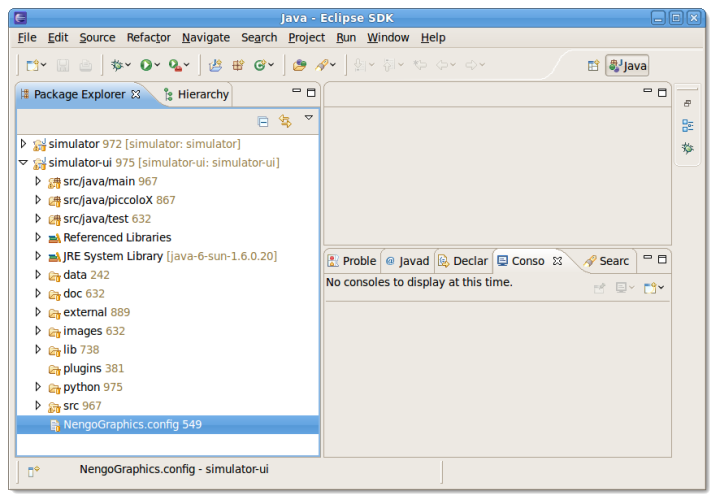720x504 pixels.
Task: Click the New wizard toolbar icon
Action: [32, 65]
